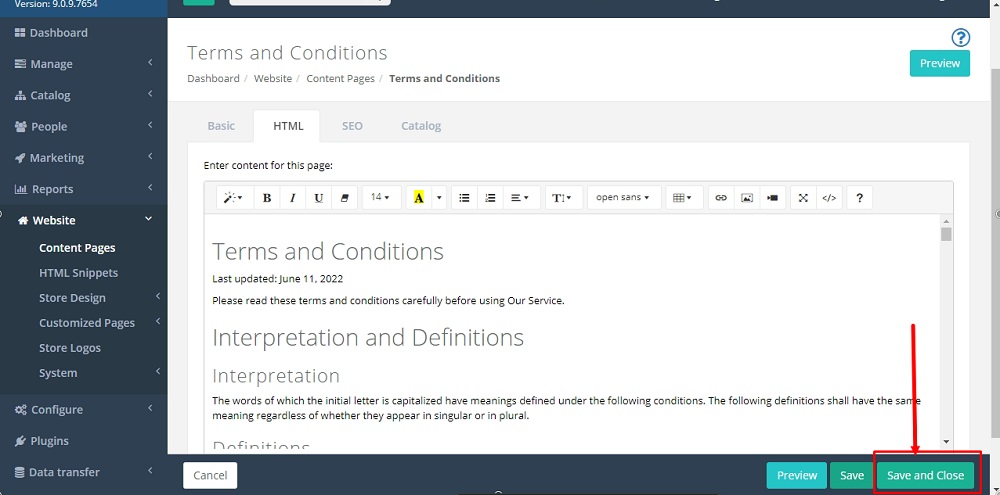This screenshot has height=495, width=1000.
Task: Insert a video into content
Action: pyautogui.click(x=772, y=198)
